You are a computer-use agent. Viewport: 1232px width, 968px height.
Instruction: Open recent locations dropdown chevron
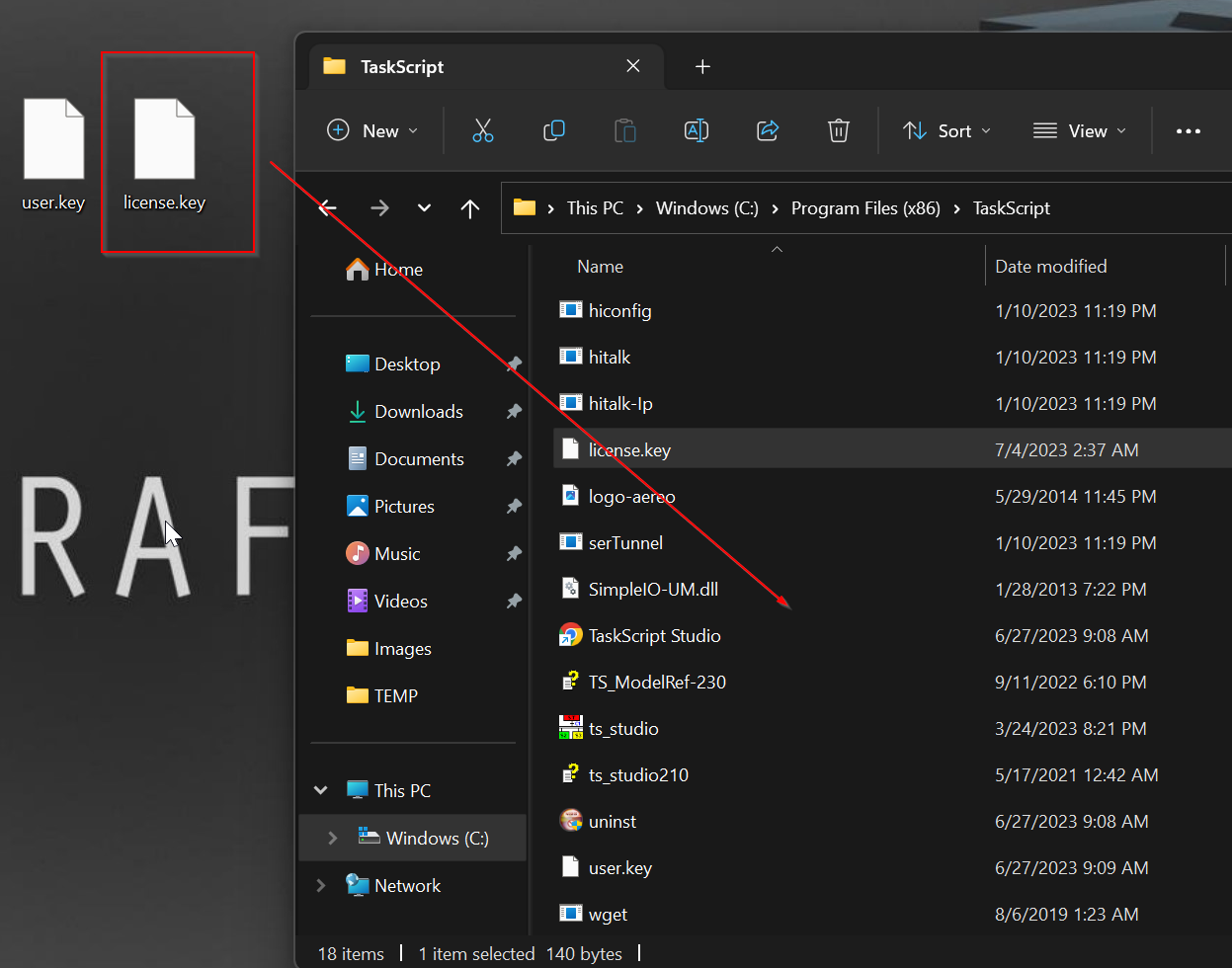[424, 208]
